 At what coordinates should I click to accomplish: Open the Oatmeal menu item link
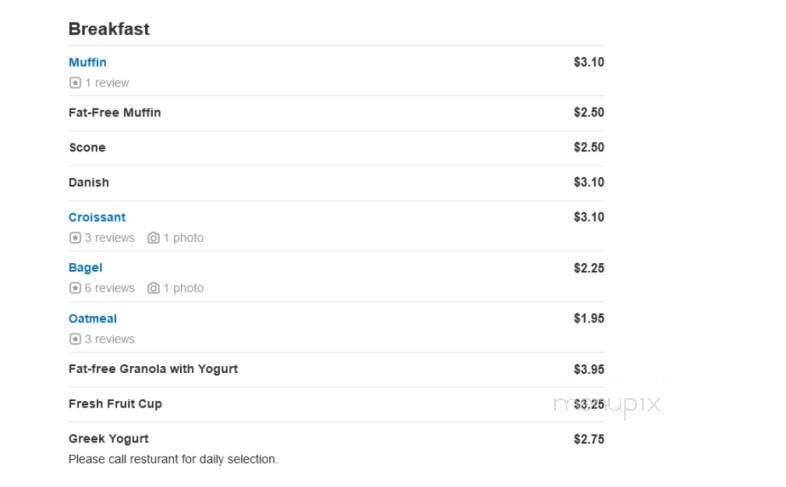click(x=92, y=319)
